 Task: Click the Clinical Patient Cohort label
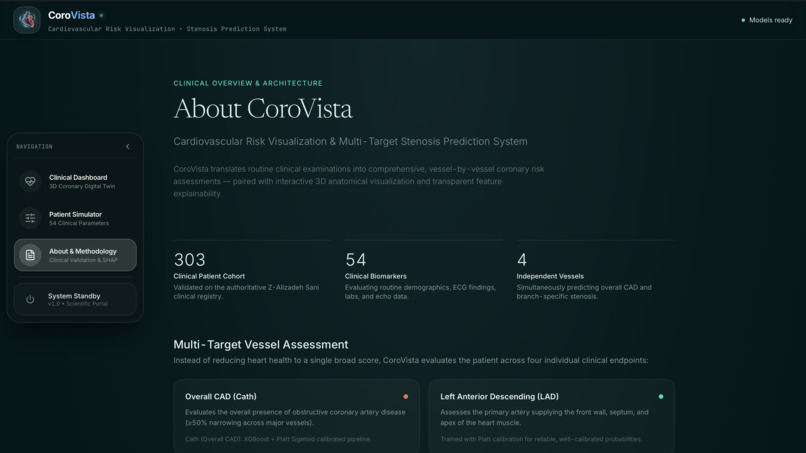pyautogui.click(x=209, y=276)
